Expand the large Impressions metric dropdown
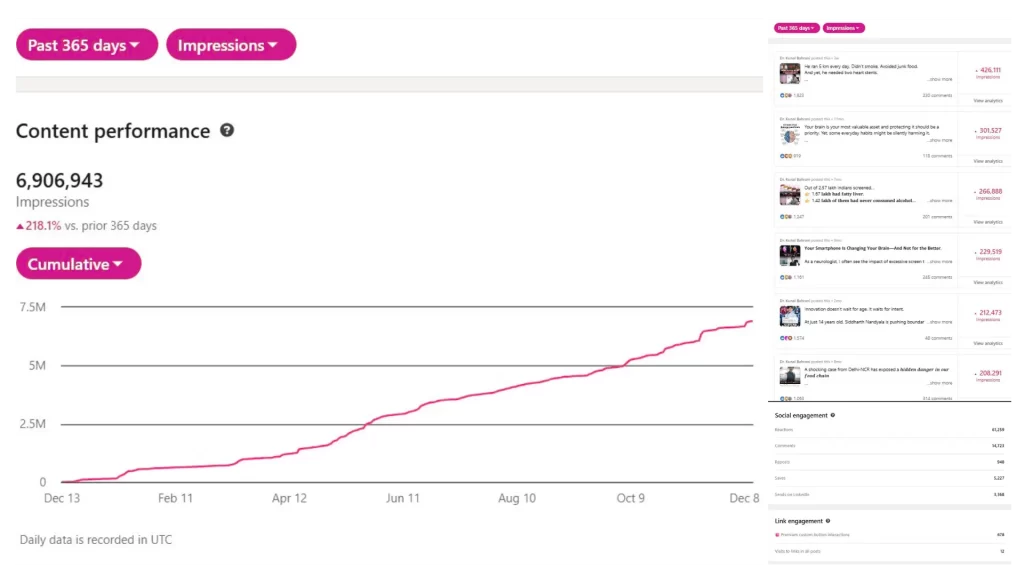The width and height of the screenshot is (1024, 576). pyautogui.click(x=231, y=45)
